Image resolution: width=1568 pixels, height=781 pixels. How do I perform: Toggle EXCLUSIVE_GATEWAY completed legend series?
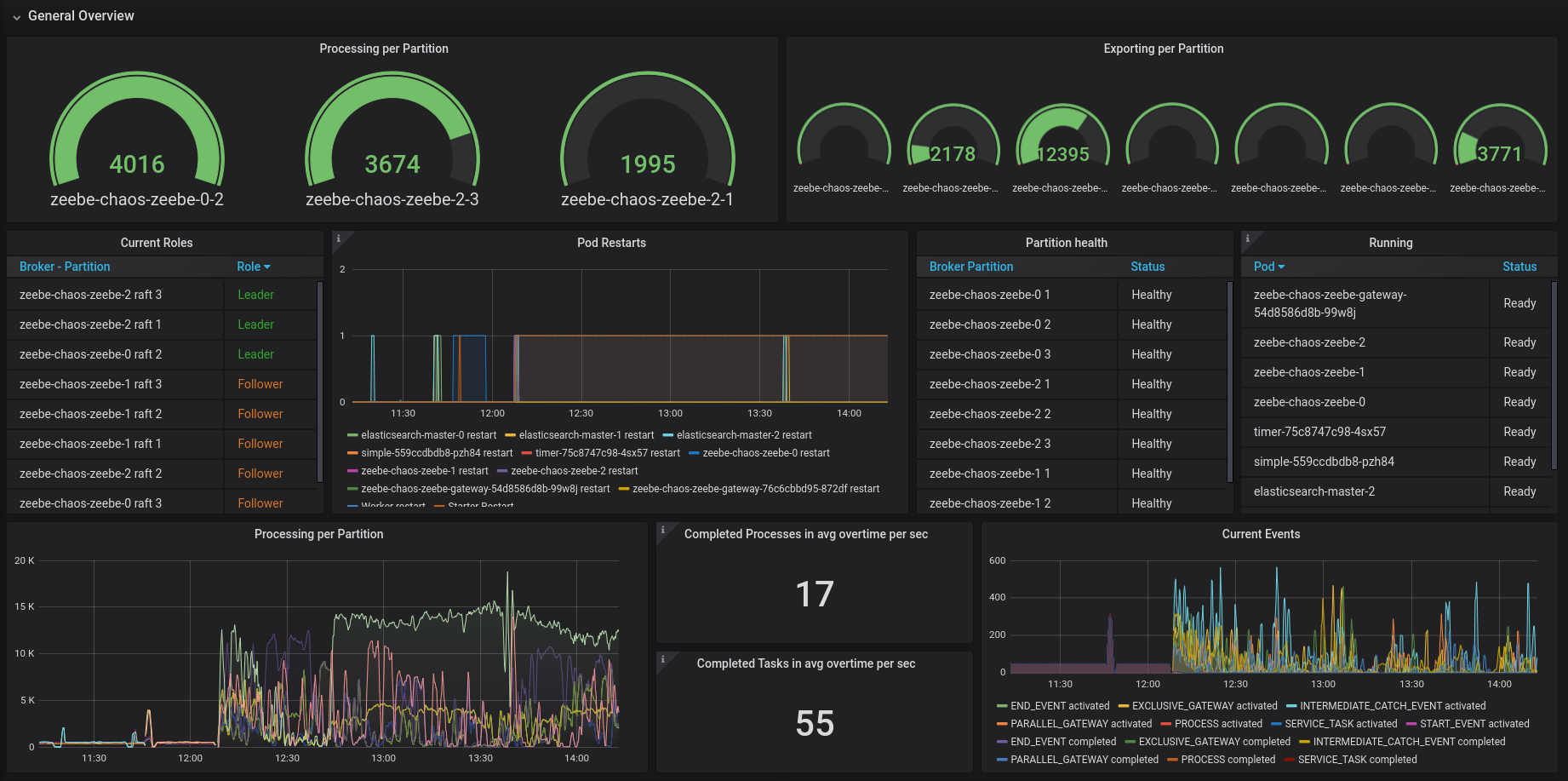1215,742
